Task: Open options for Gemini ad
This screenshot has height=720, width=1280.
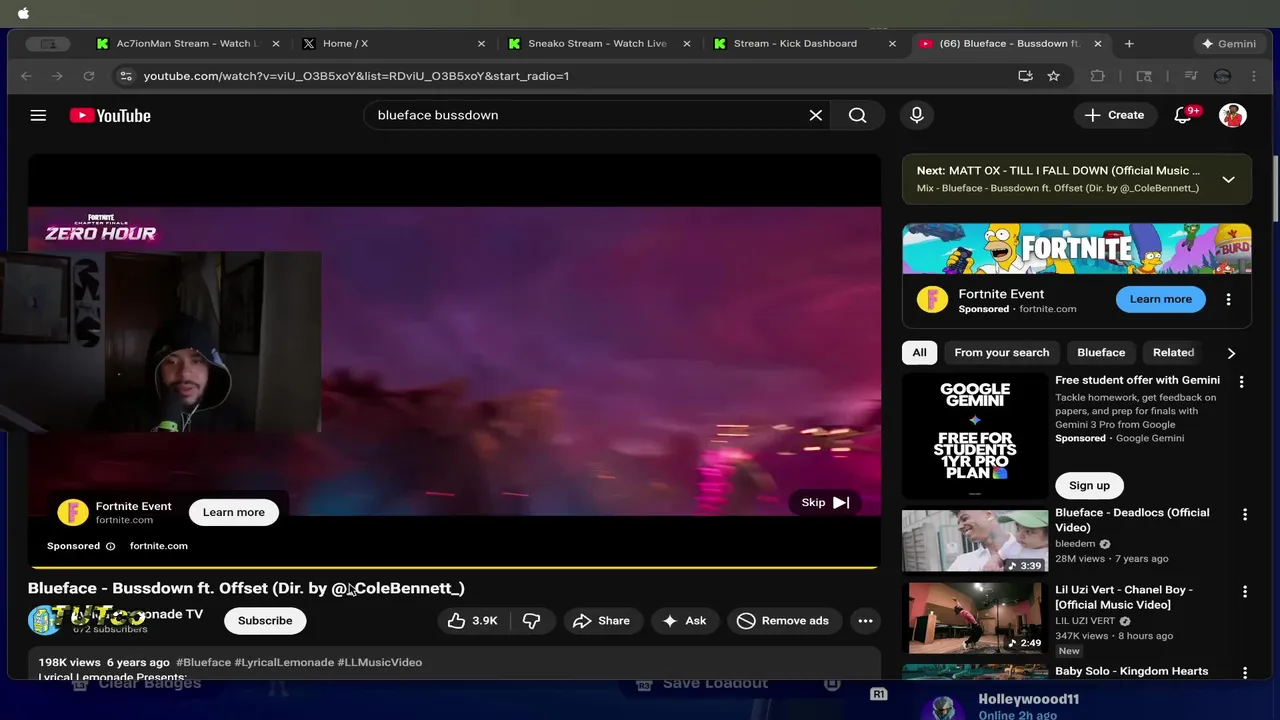Action: (1241, 382)
